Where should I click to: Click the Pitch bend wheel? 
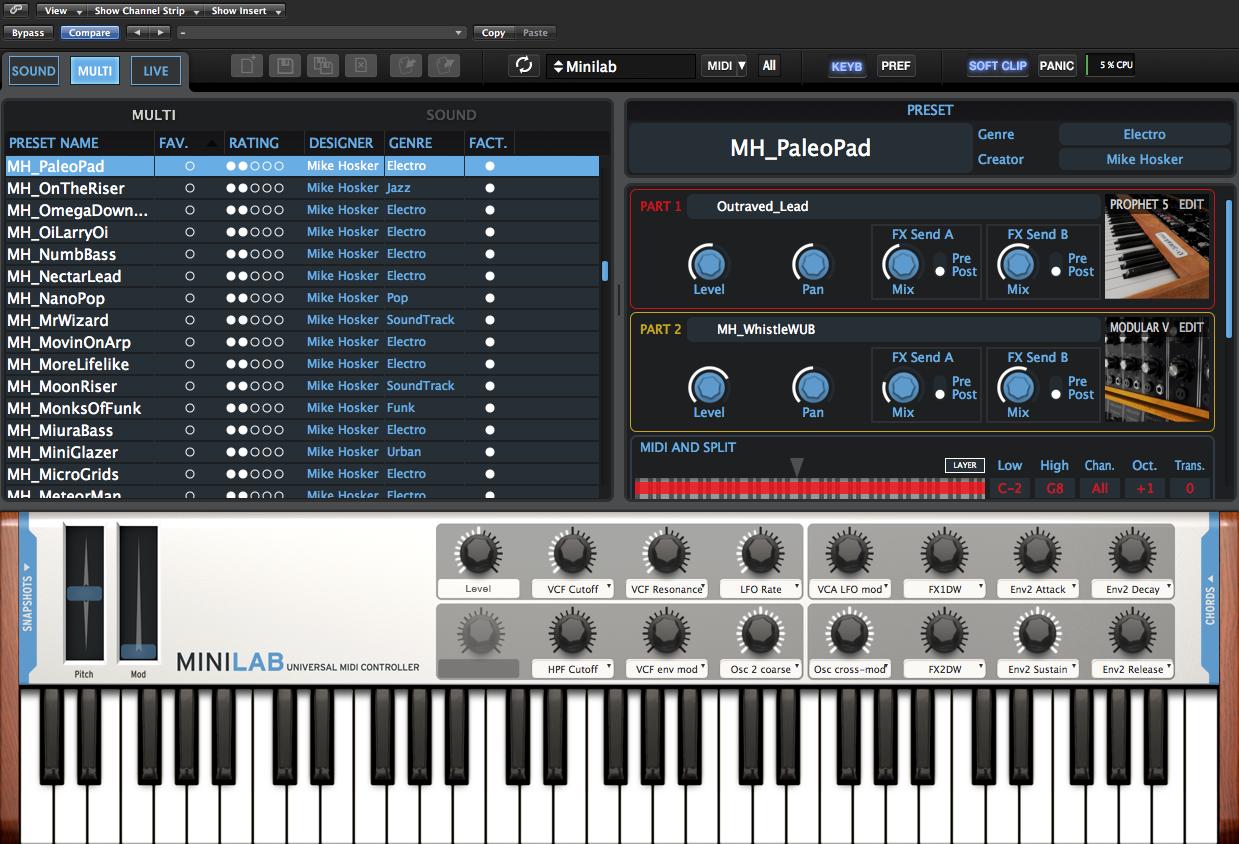[x=84, y=592]
